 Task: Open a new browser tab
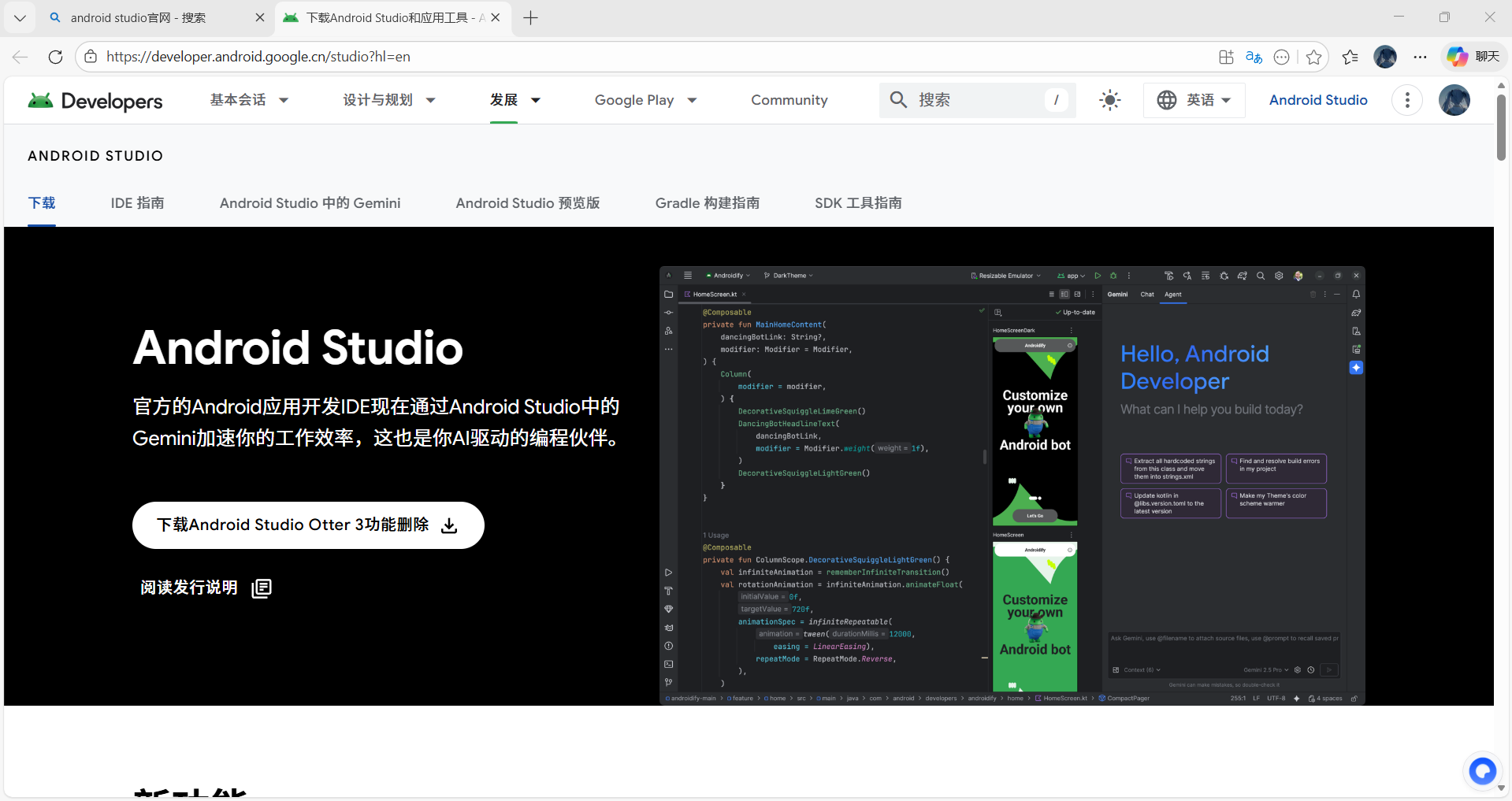click(530, 17)
